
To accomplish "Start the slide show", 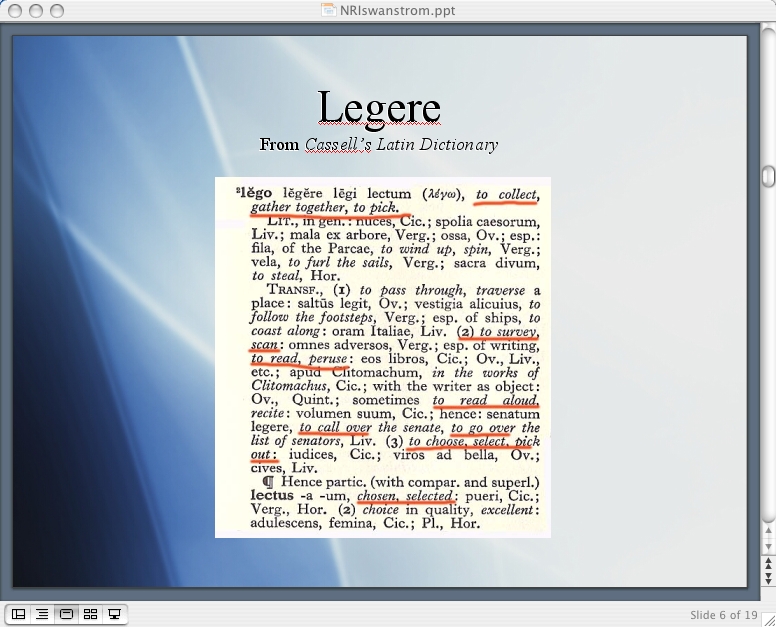I will 114,614.
